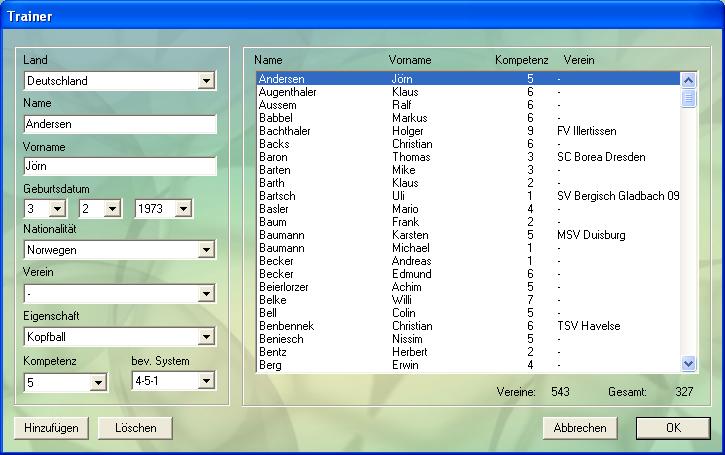Image resolution: width=725 pixels, height=455 pixels.
Task: Select trainer Benbennek in the list
Action: point(468,326)
